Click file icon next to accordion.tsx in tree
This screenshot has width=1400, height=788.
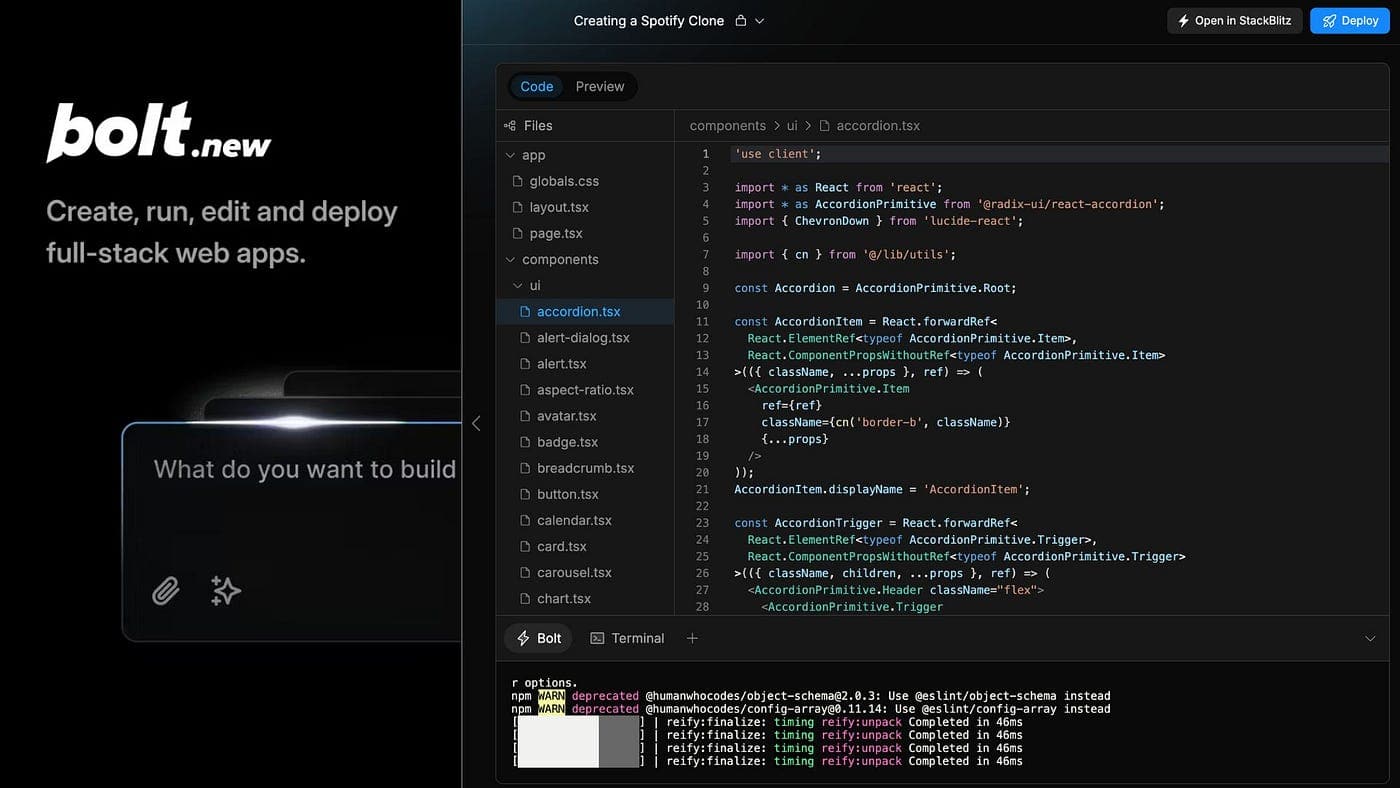pyautogui.click(x=525, y=311)
